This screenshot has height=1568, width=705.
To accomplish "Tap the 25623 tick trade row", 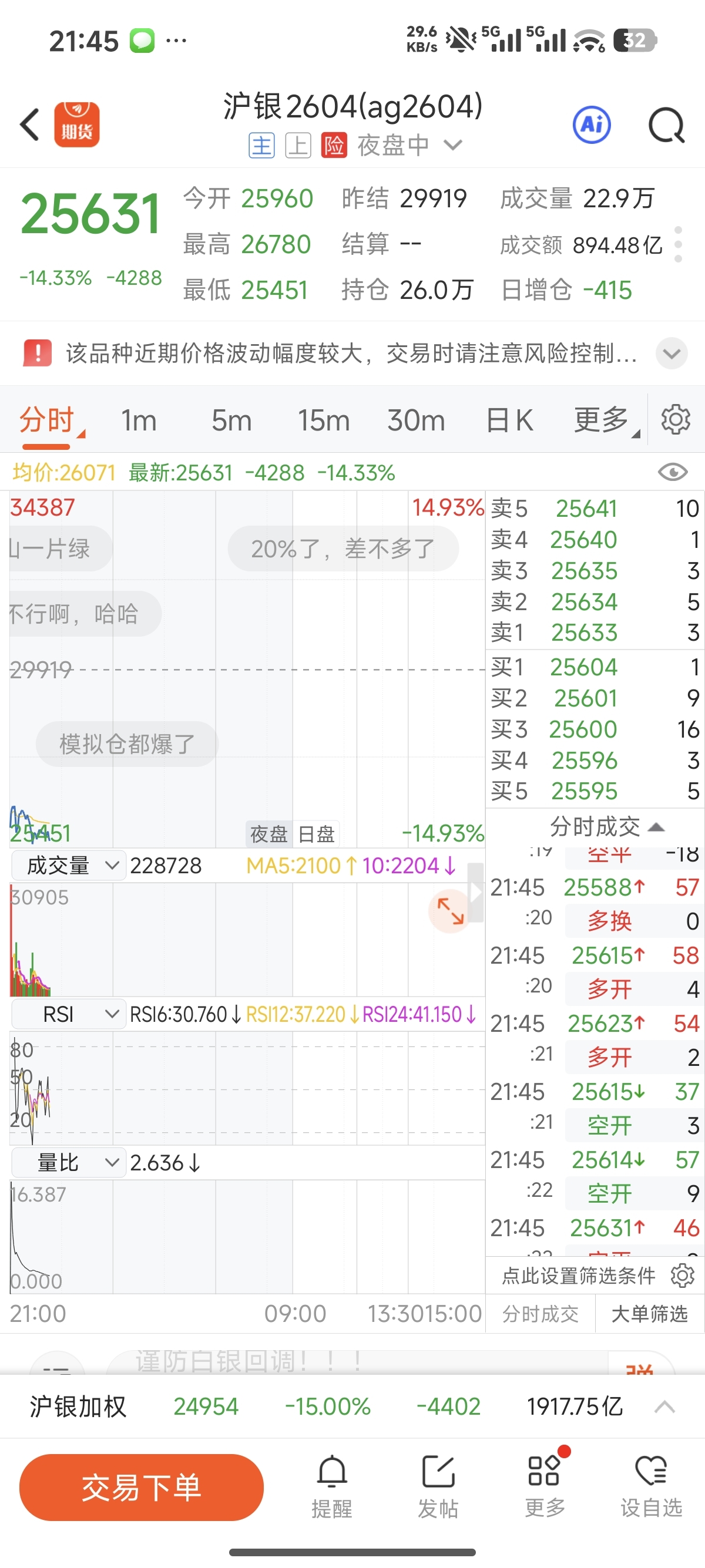I will (595, 1040).
